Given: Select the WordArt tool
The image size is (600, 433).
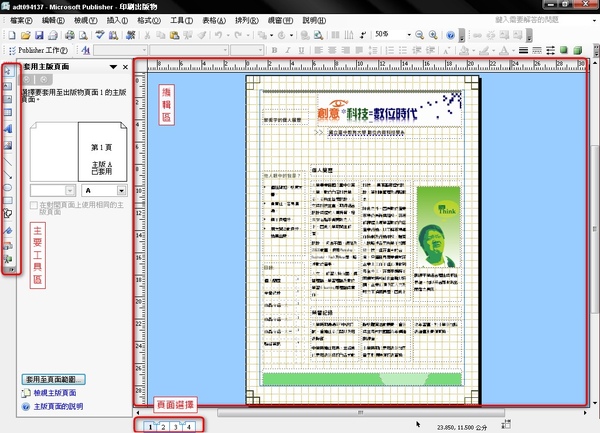Looking at the screenshot, I should [8, 129].
